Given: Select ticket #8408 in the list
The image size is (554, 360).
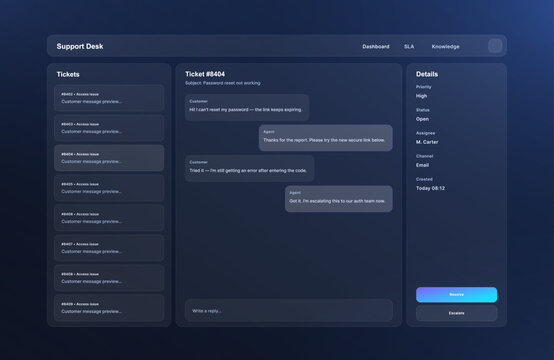Looking at the screenshot, I should (109, 278).
